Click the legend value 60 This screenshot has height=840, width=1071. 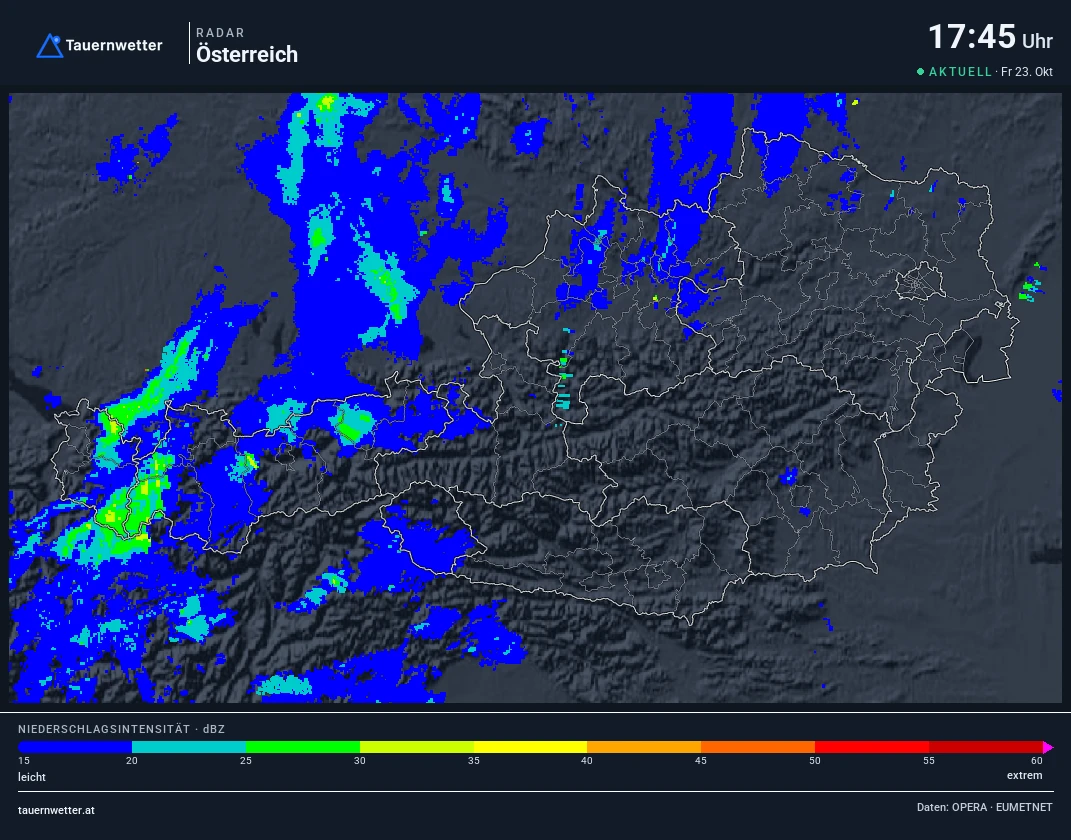pos(1037,761)
